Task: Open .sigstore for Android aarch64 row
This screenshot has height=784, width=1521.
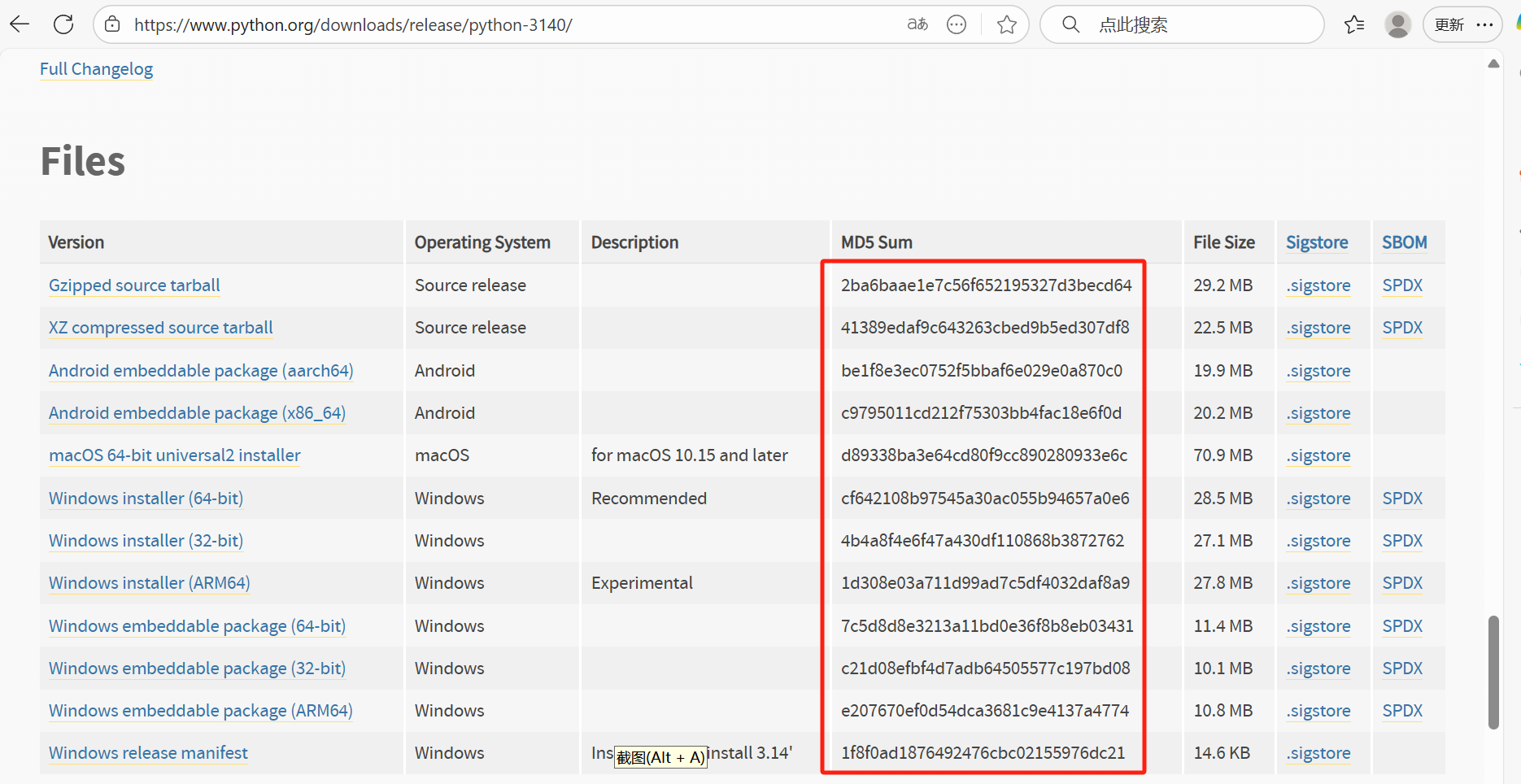Action: pos(1318,371)
